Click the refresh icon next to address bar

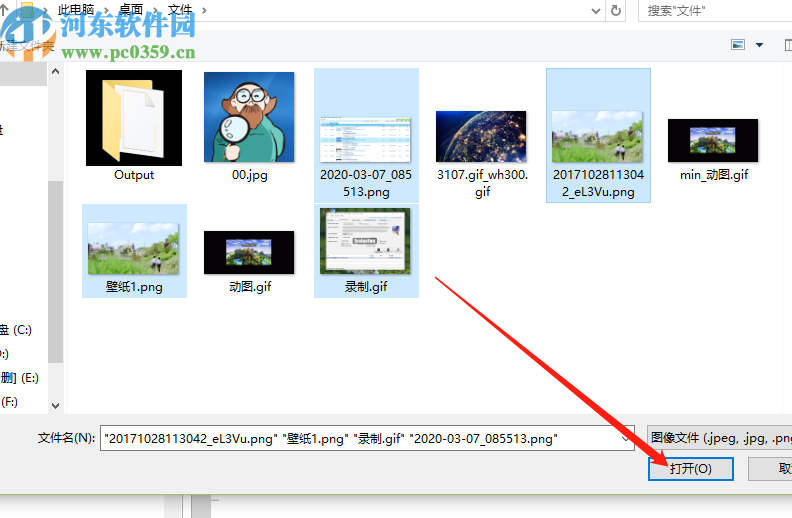coord(616,10)
